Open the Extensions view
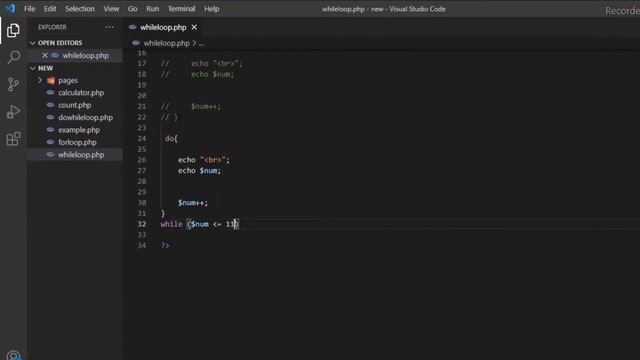Image resolution: width=640 pixels, height=360 pixels. (13, 139)
